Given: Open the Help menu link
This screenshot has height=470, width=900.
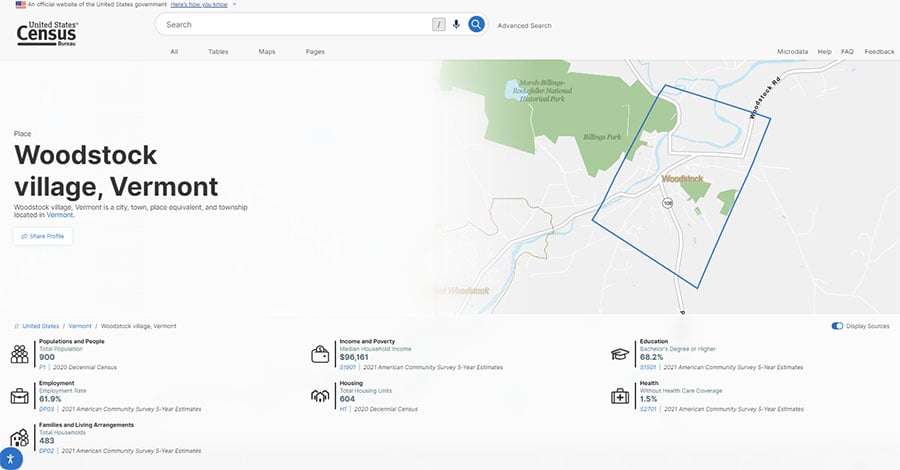Looking at the screenshot, I should pyautogui.click(x=825, y=52).
